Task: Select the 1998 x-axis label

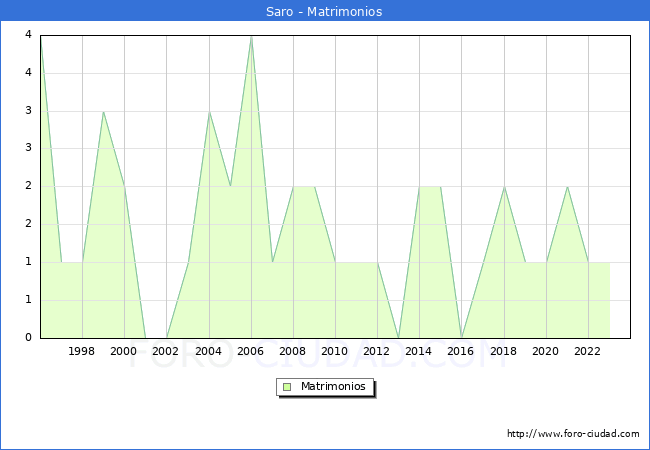Action: [x=81, y=351]
